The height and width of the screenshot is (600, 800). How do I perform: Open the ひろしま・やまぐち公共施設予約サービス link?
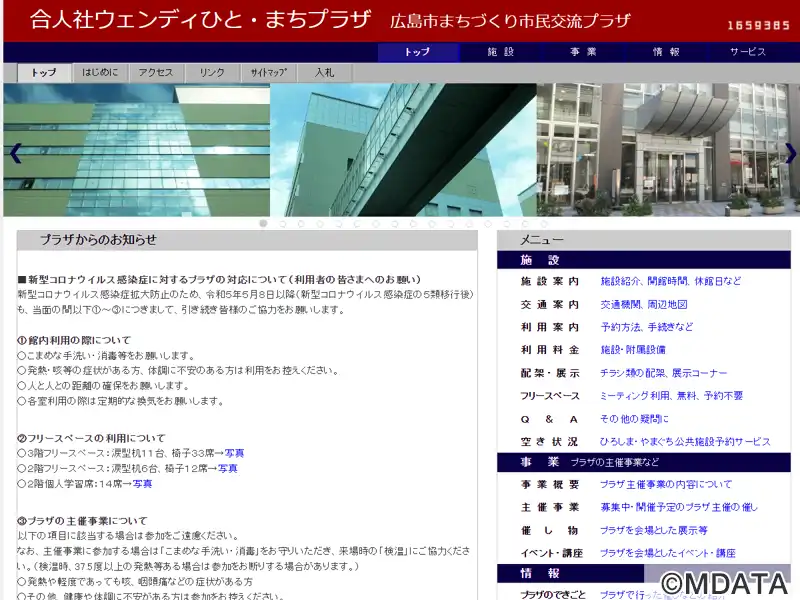coord(685,442)
